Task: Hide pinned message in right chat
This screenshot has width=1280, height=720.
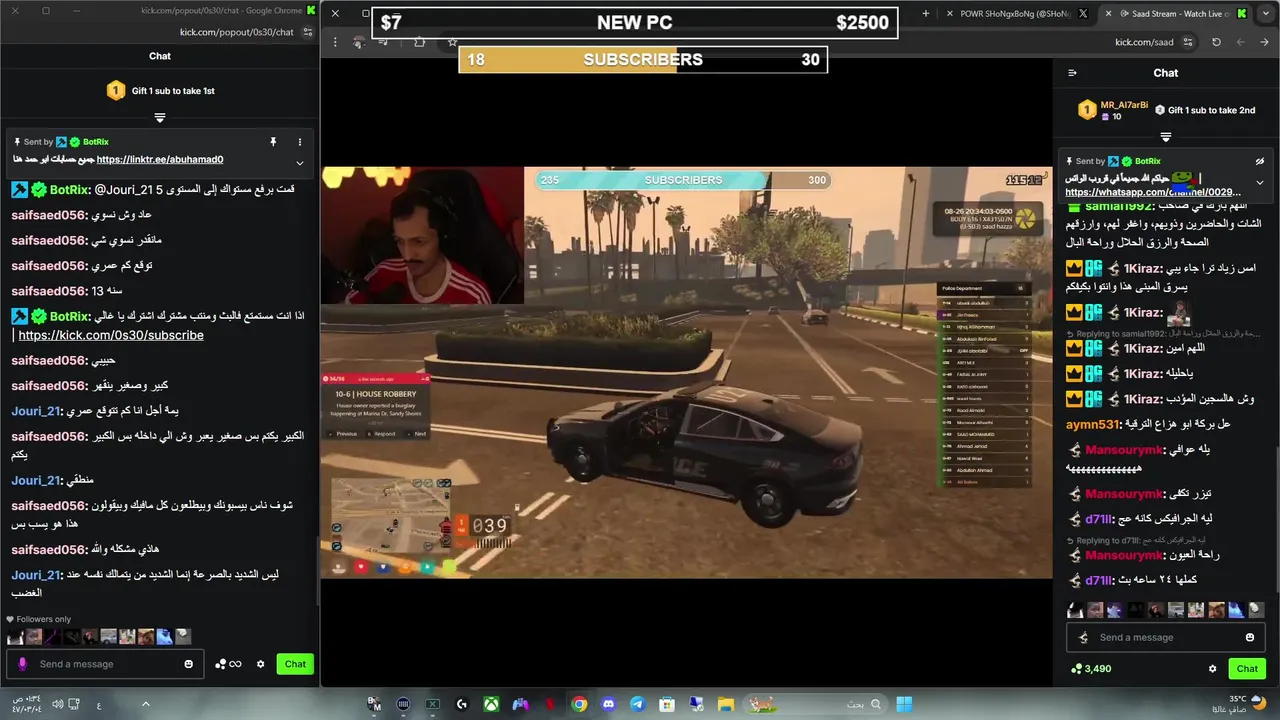Action: tap(1260, 161)
